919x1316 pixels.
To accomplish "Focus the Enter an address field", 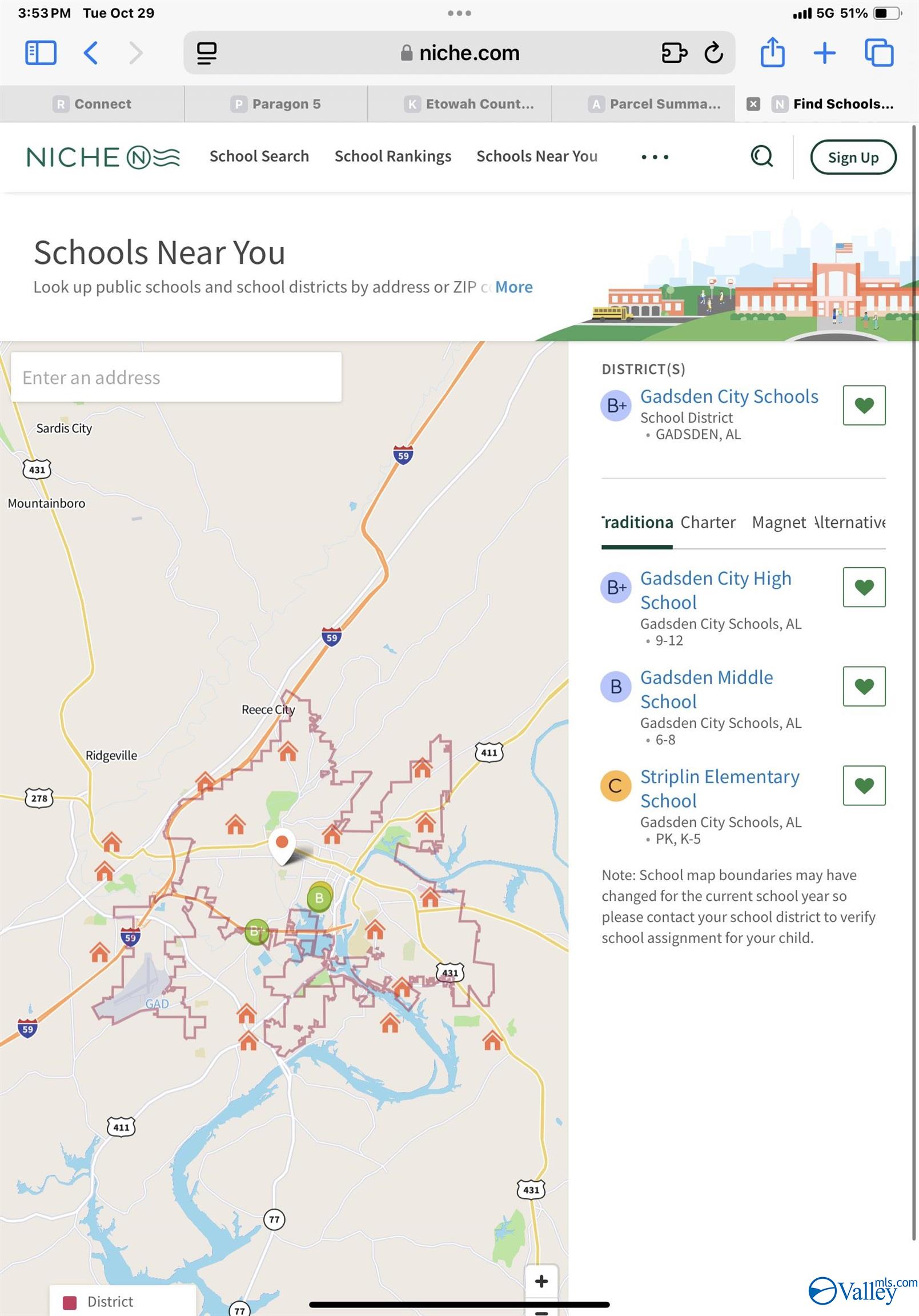I will tap(176, 377).
